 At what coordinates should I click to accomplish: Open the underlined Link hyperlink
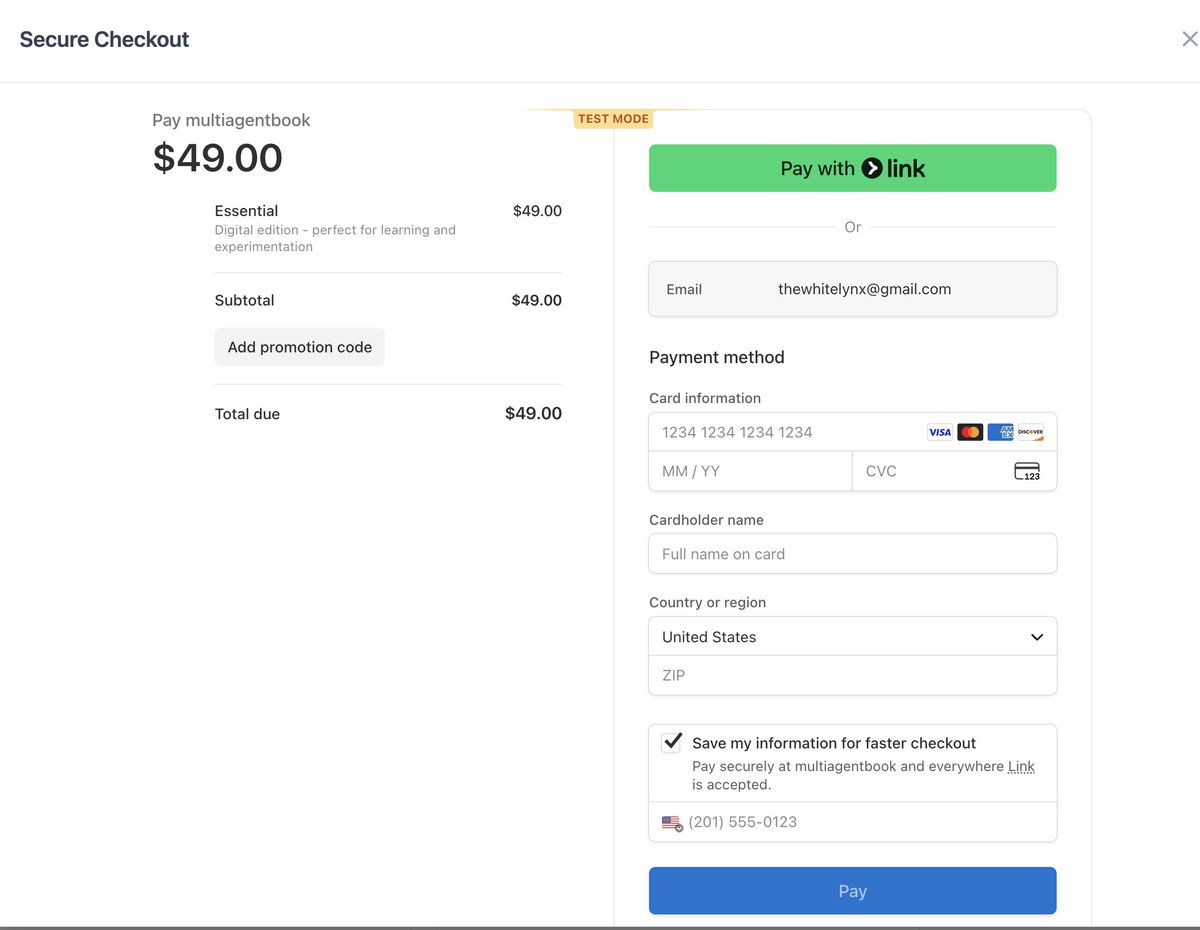pos(1021,766)
